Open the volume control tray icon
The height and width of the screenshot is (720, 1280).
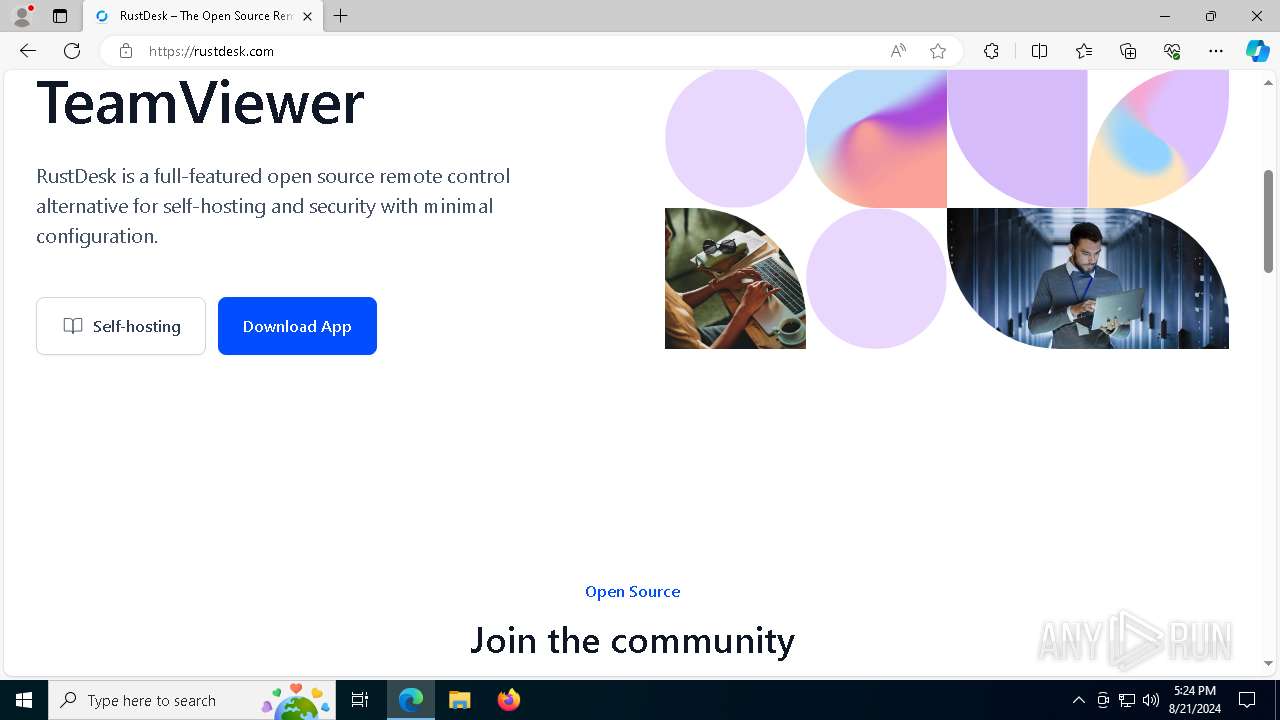(x=1151, y=700)
